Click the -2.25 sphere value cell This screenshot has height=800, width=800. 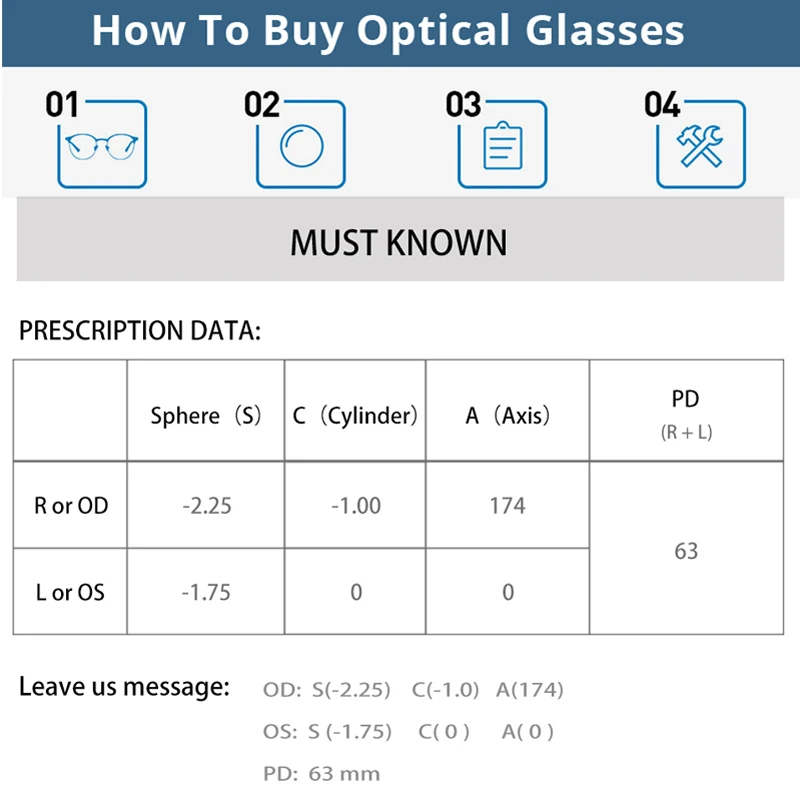click(206, 506)
